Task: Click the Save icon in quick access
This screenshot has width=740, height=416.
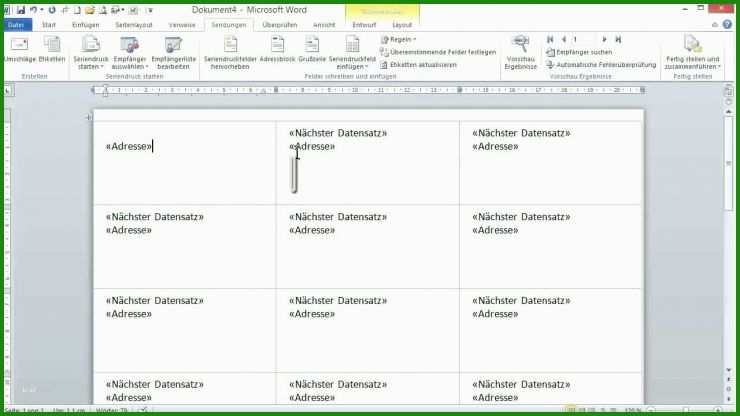Action: point(20,9)
